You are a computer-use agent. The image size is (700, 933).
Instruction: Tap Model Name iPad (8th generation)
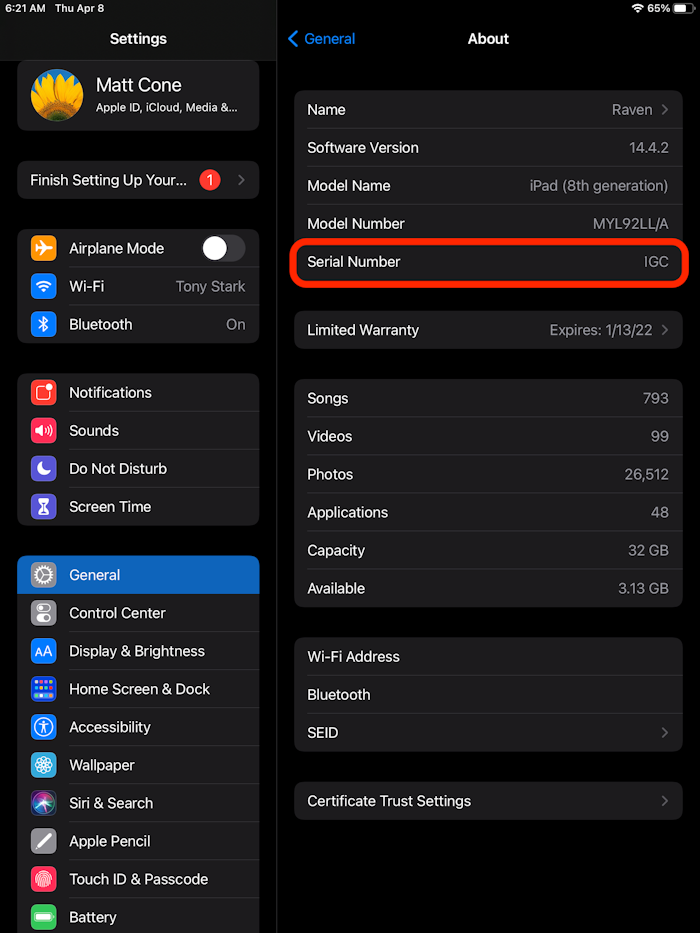click(x=599, y=186)
